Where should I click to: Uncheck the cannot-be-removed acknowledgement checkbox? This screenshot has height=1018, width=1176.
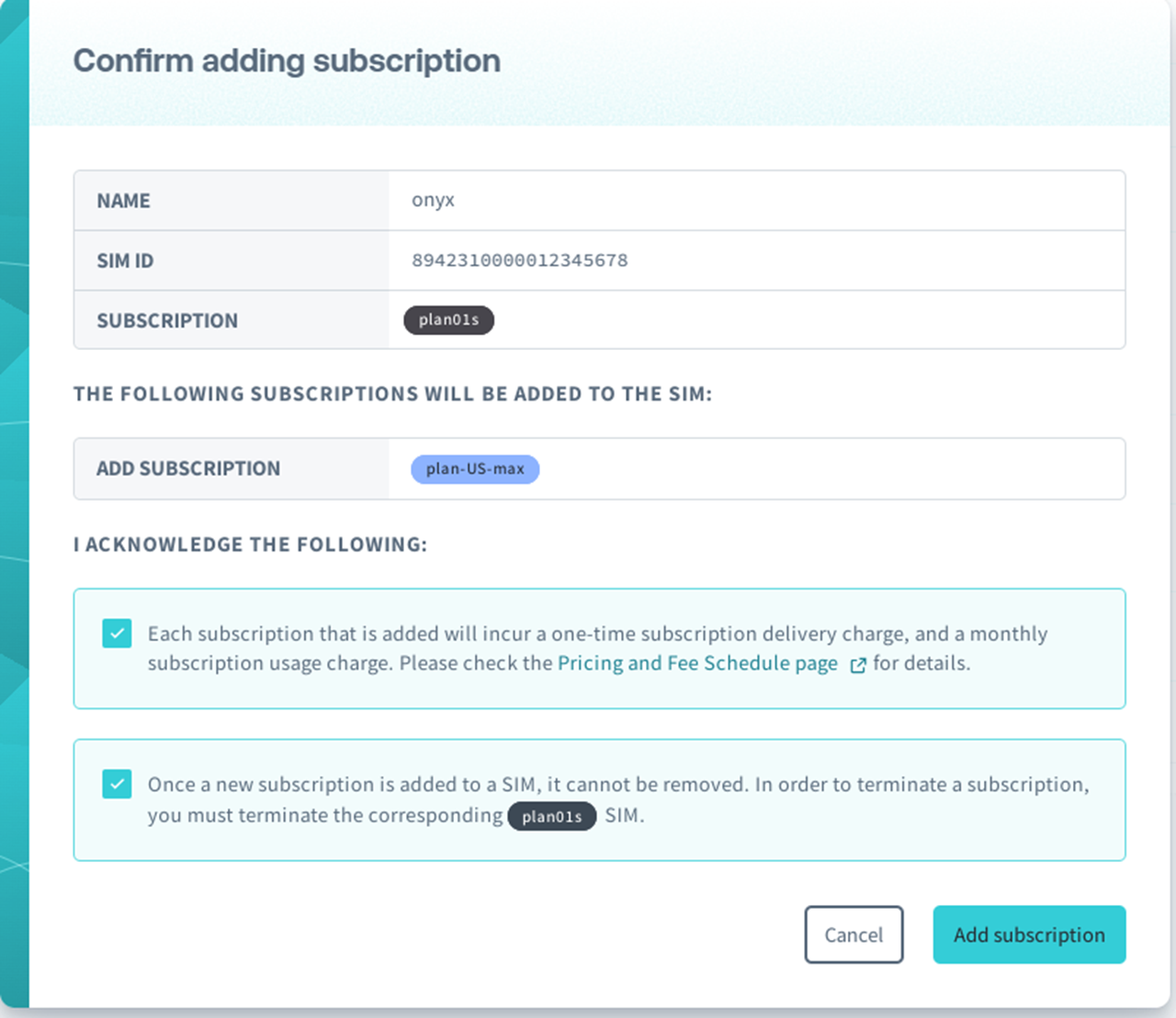(117, 784)
